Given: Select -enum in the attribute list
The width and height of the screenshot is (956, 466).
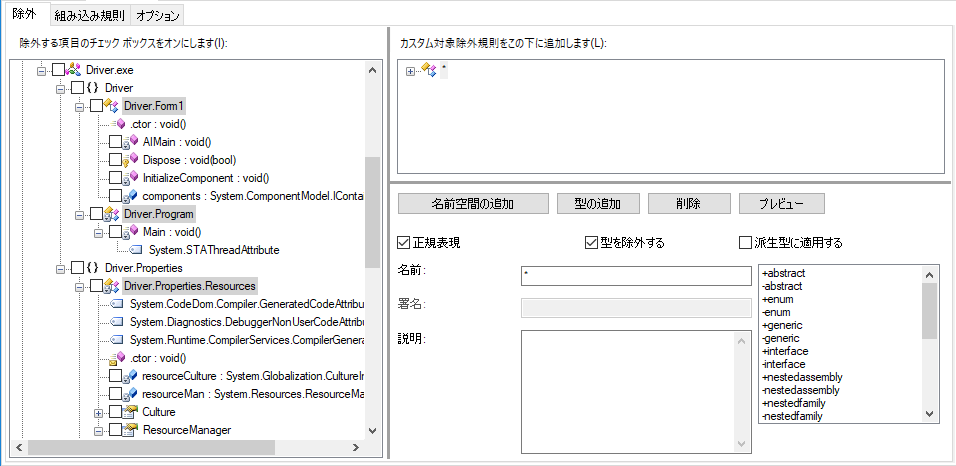Looking at the screenshot, I should click(778, 312).
